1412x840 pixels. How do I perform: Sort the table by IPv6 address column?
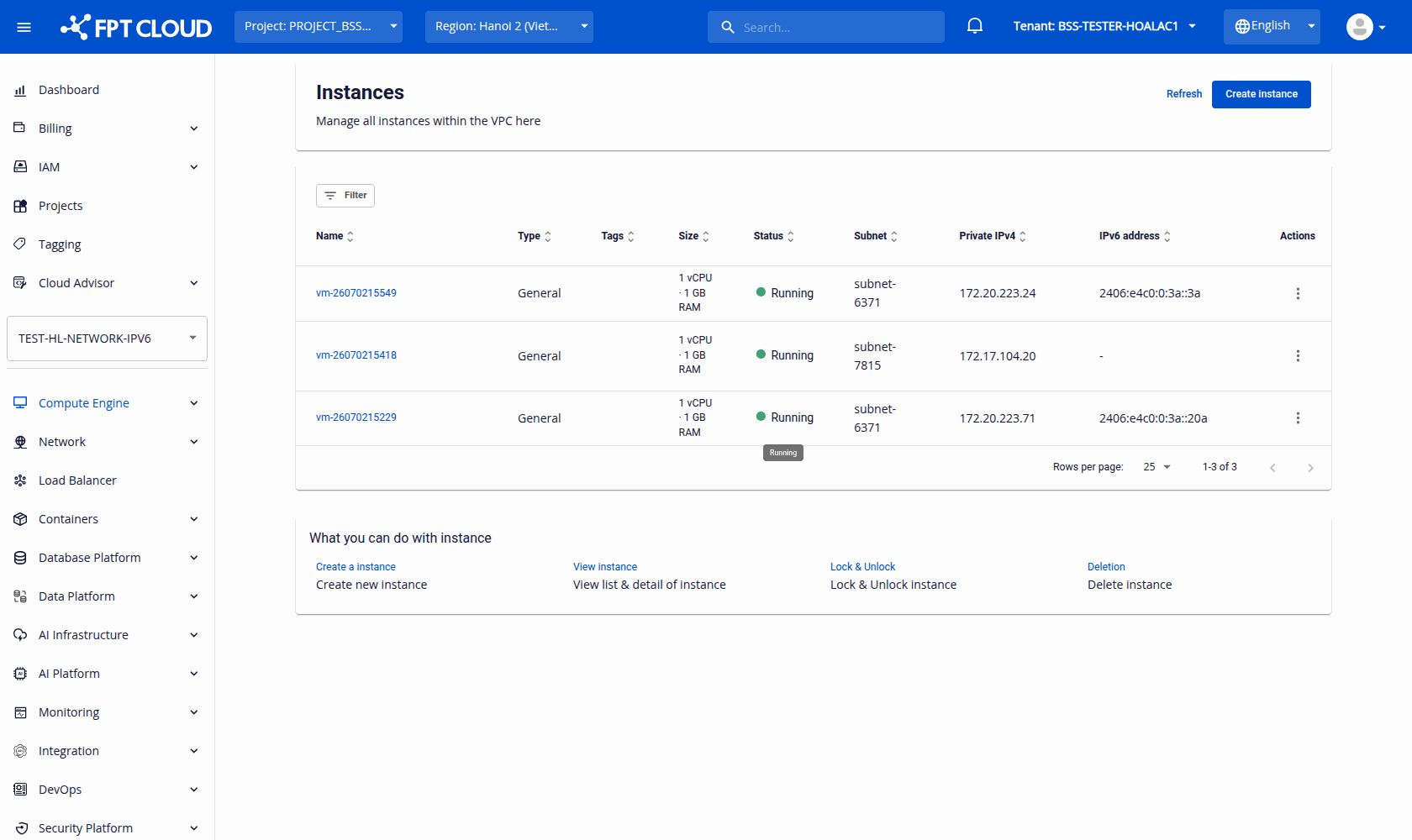(1135, 236)
